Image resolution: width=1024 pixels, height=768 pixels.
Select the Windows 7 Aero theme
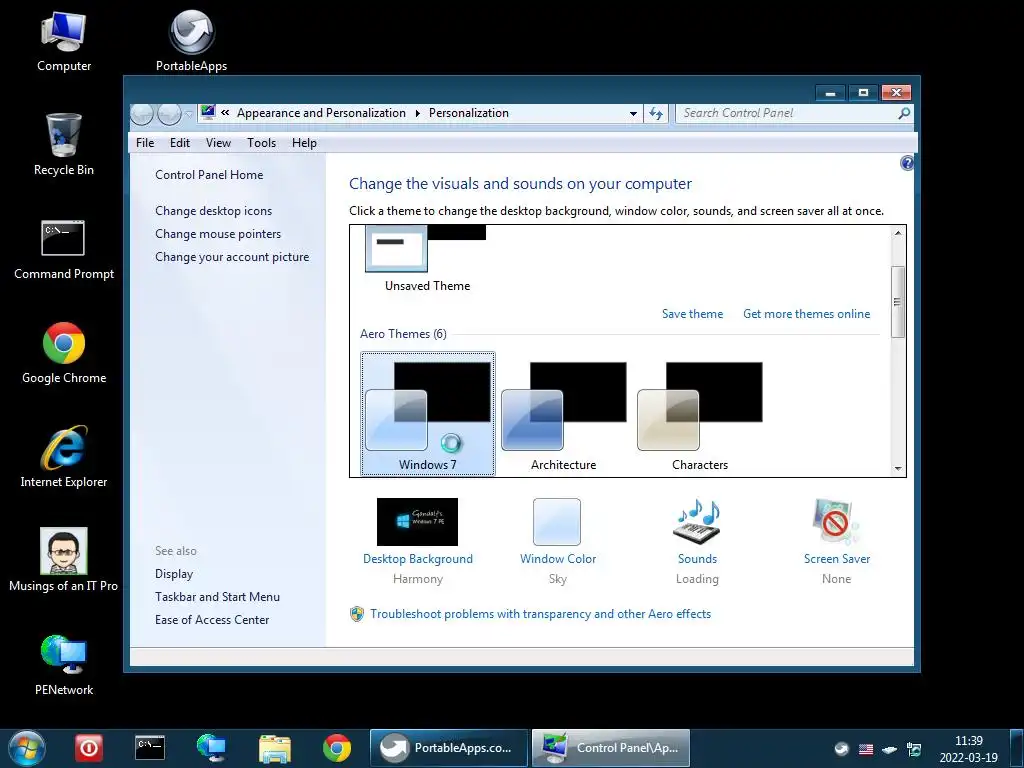428,414
